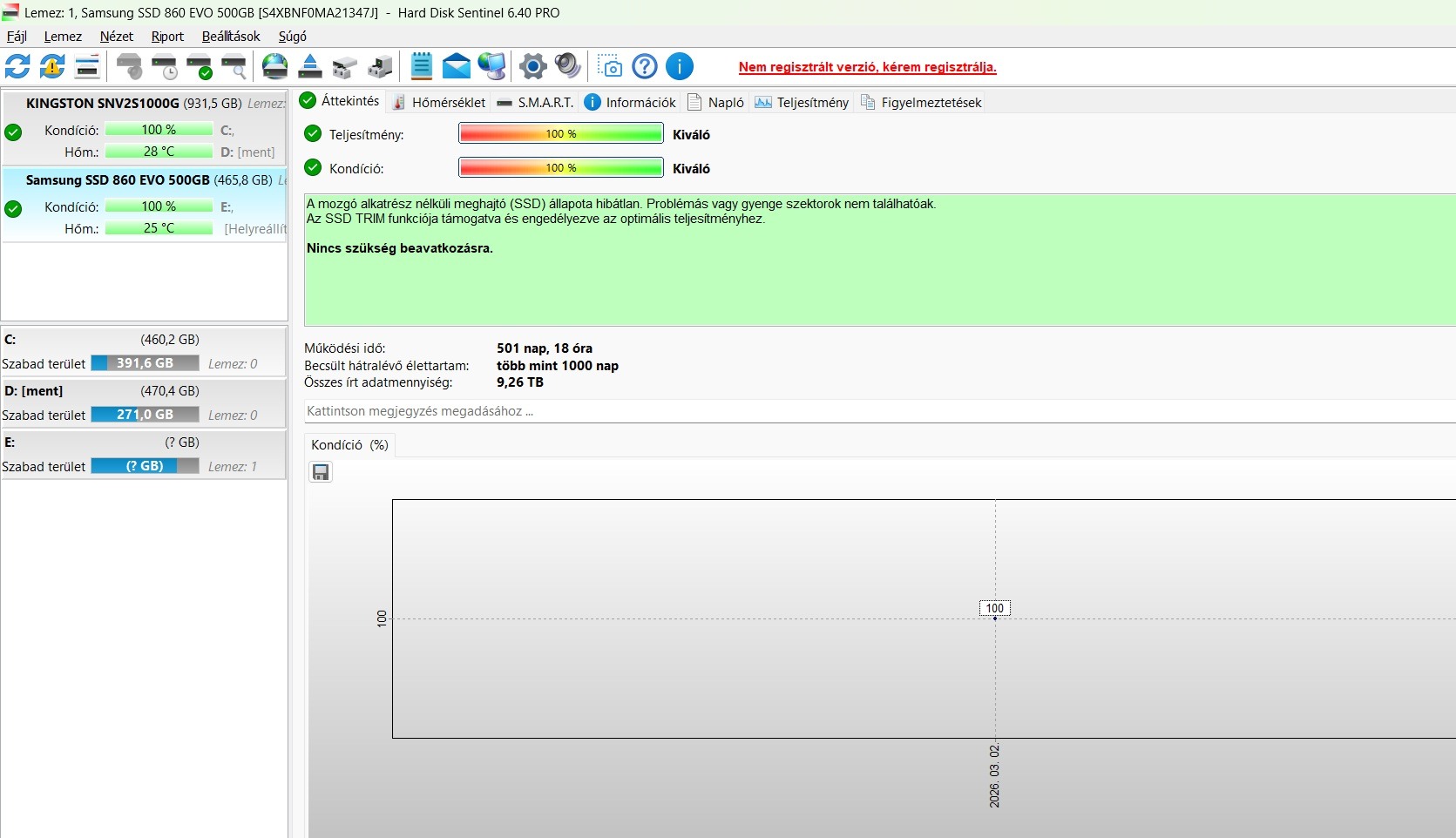
Task: Click the globe-on-disk toolbar icon
Action: (275, 66)
